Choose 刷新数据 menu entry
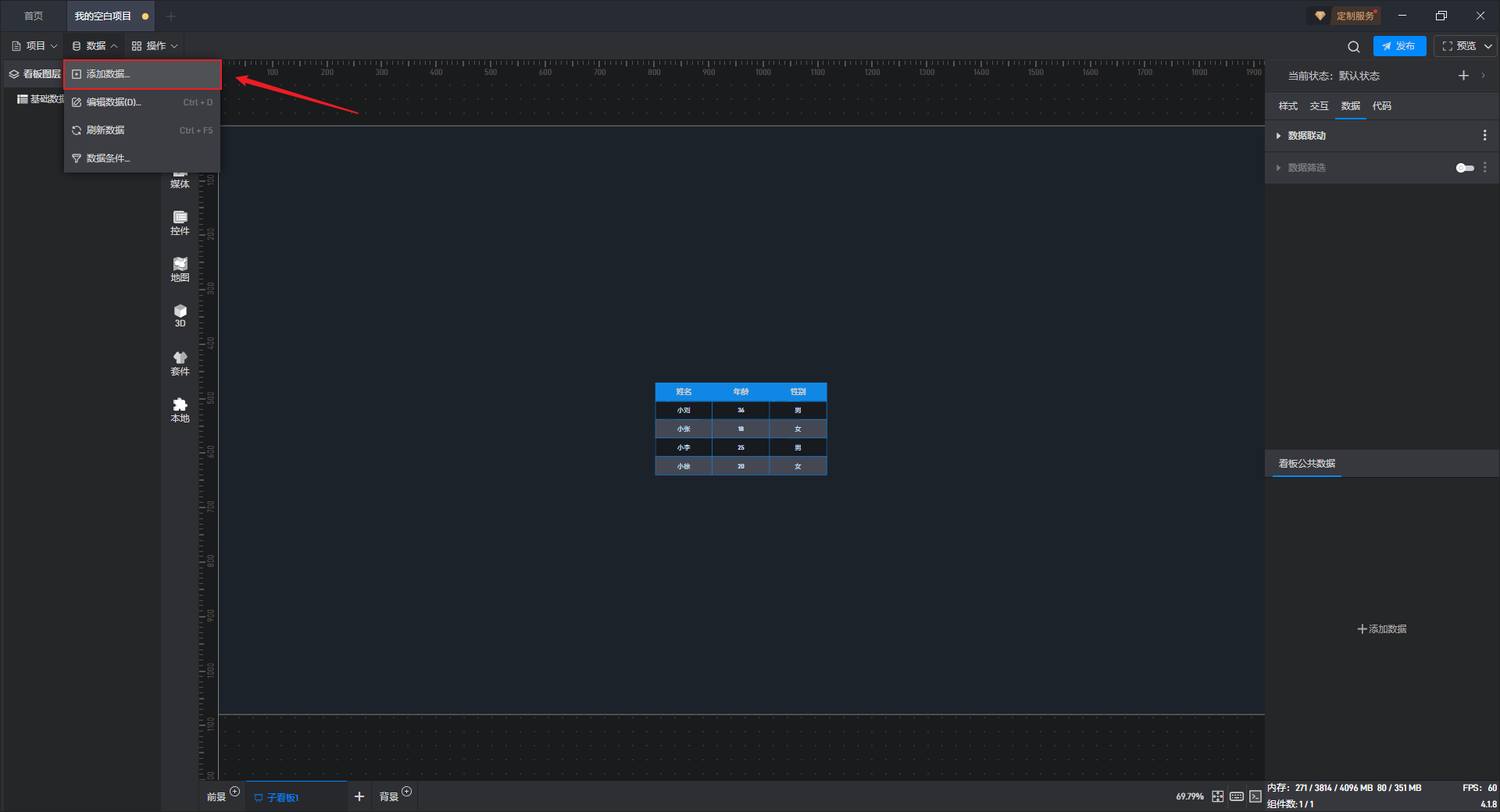 coord(142,130)
